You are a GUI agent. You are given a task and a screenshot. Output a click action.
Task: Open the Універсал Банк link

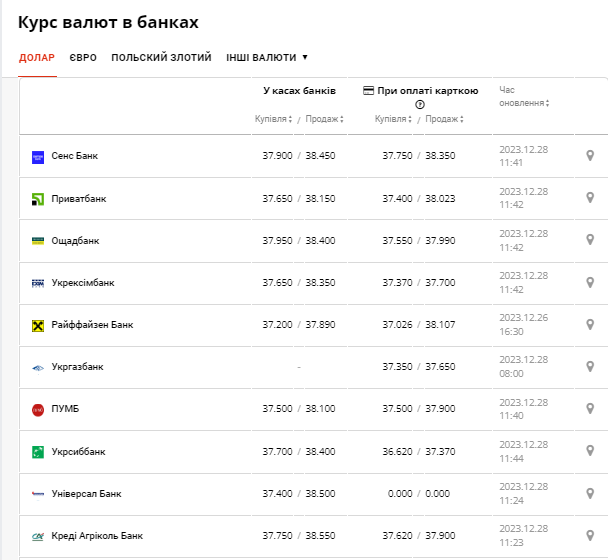(86, 494)
